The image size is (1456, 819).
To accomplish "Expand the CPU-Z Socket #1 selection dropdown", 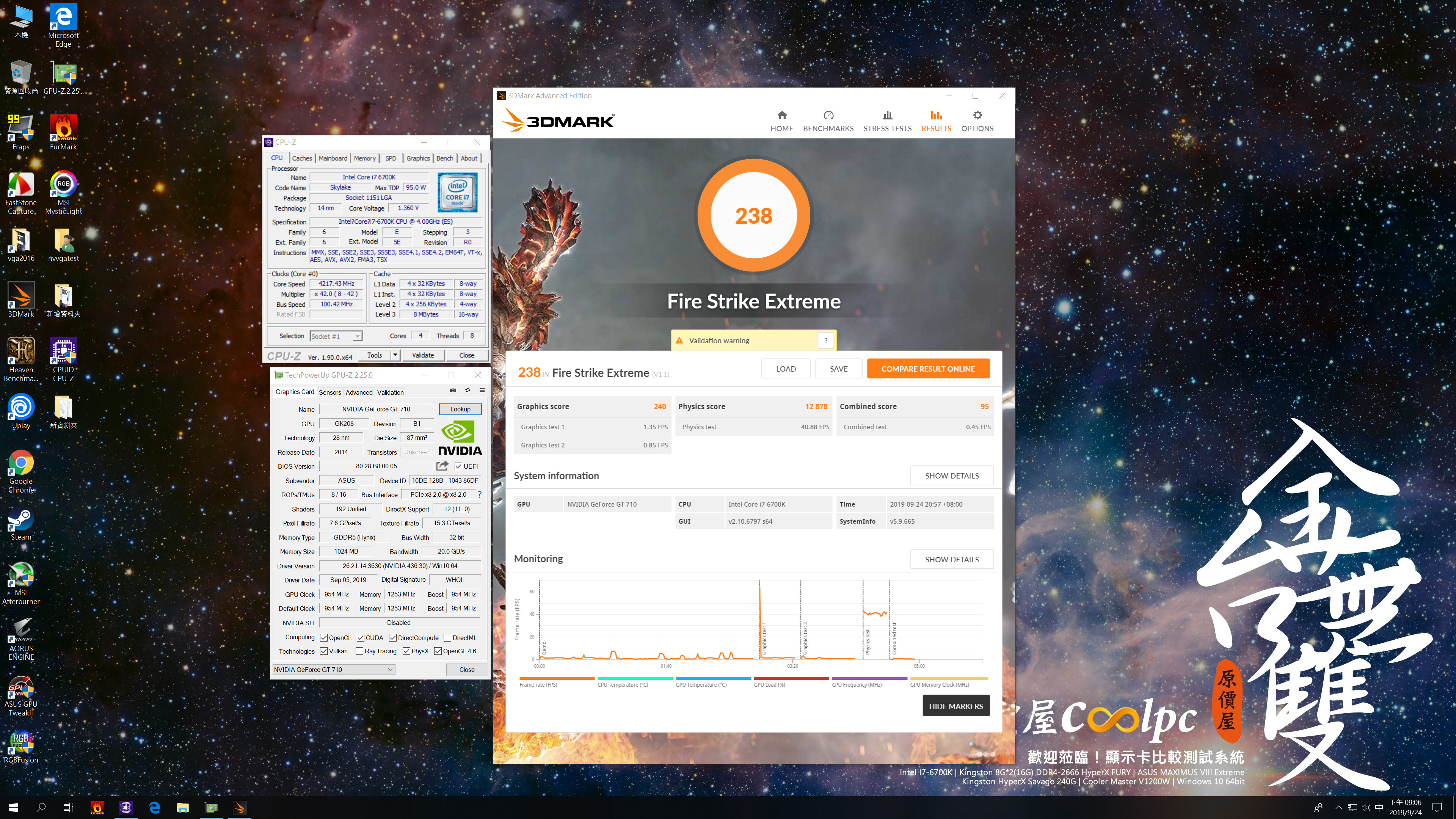I will pos(357,336).
